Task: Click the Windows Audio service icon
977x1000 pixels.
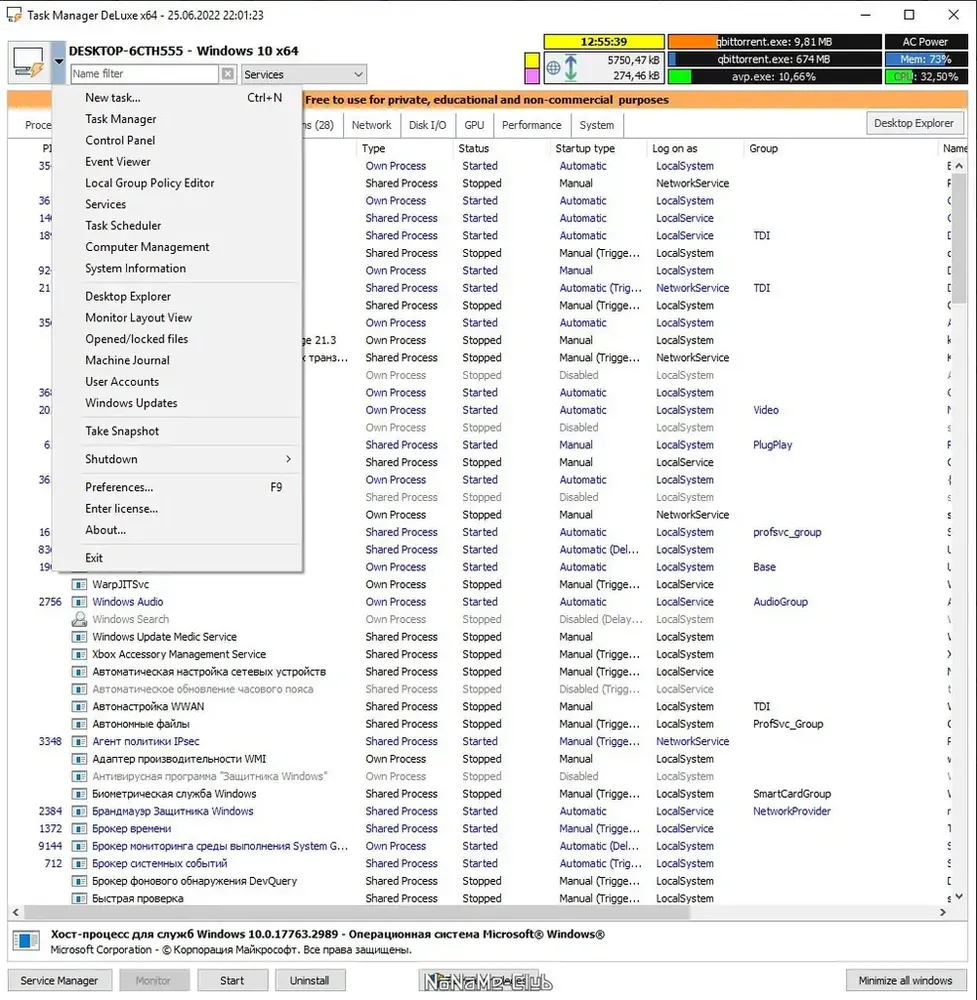Action: [x=79, y=602]
